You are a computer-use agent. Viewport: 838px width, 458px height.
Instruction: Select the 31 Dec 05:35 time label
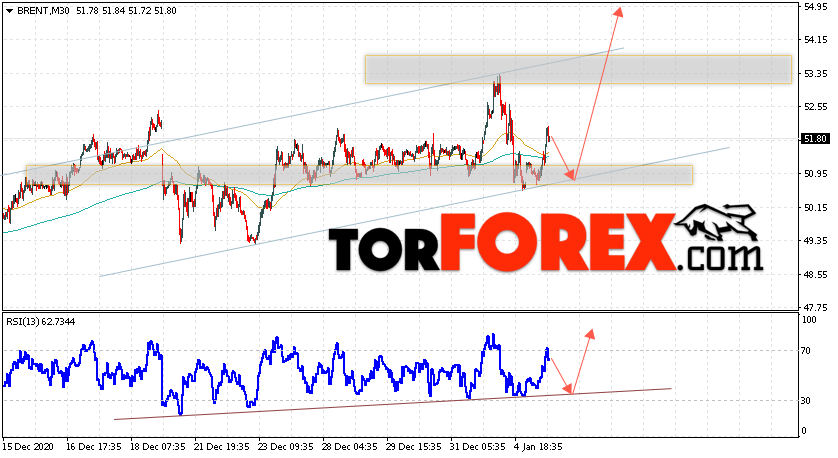(x=479, y=447)
